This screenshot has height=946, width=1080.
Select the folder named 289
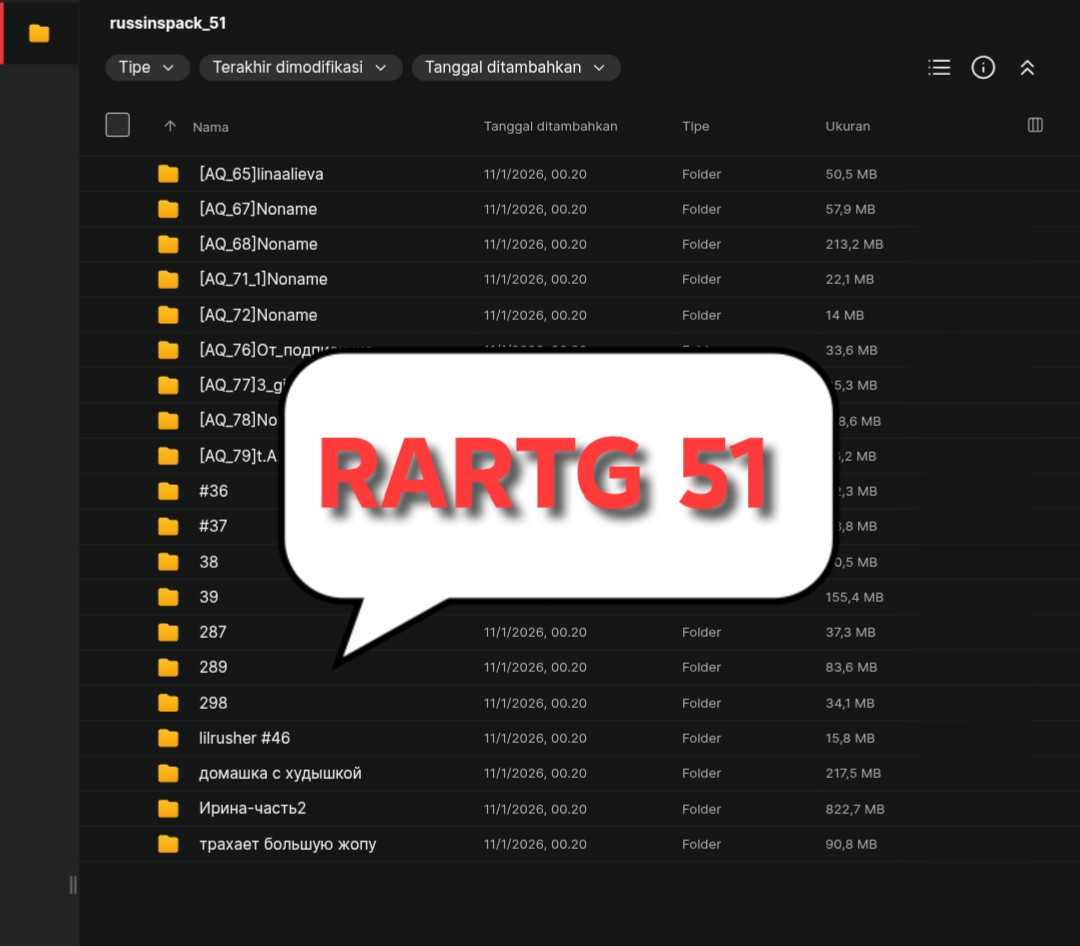[x=214, y=667]
